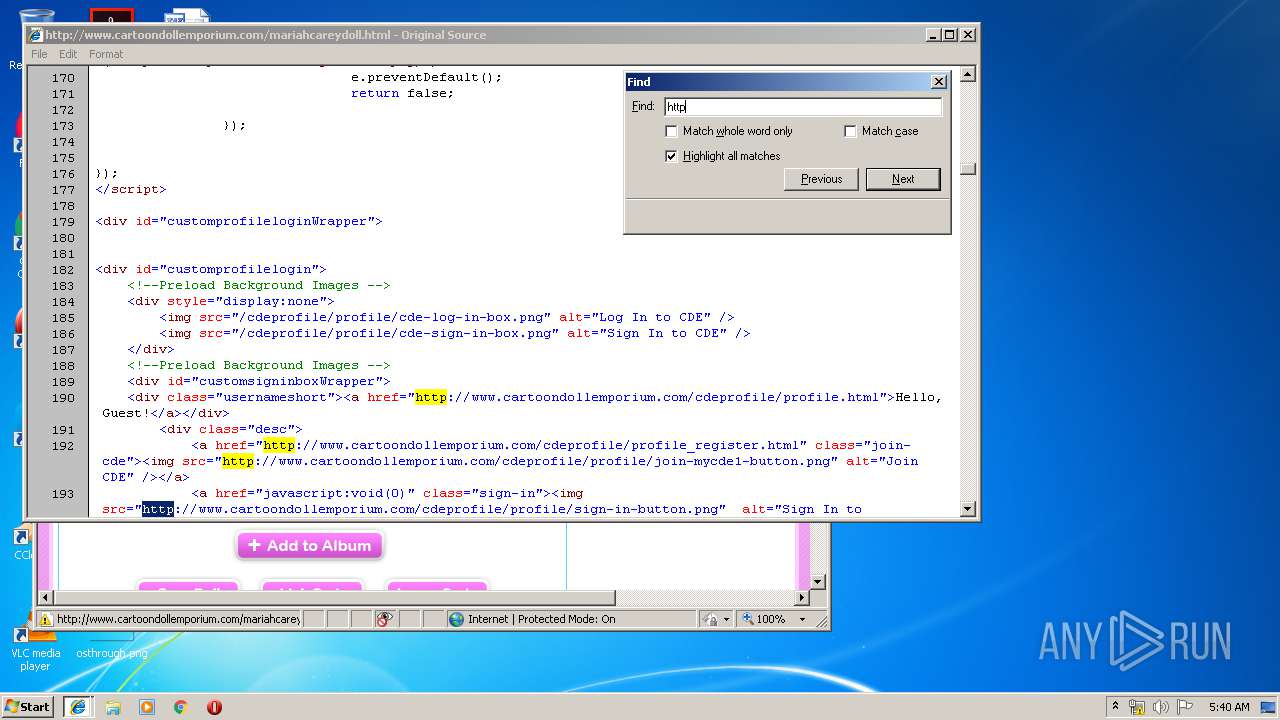Screen dimensions: 1280x720
Task: Click the cde-log-in-box.png img line
Action: click(x=447, y=318)
